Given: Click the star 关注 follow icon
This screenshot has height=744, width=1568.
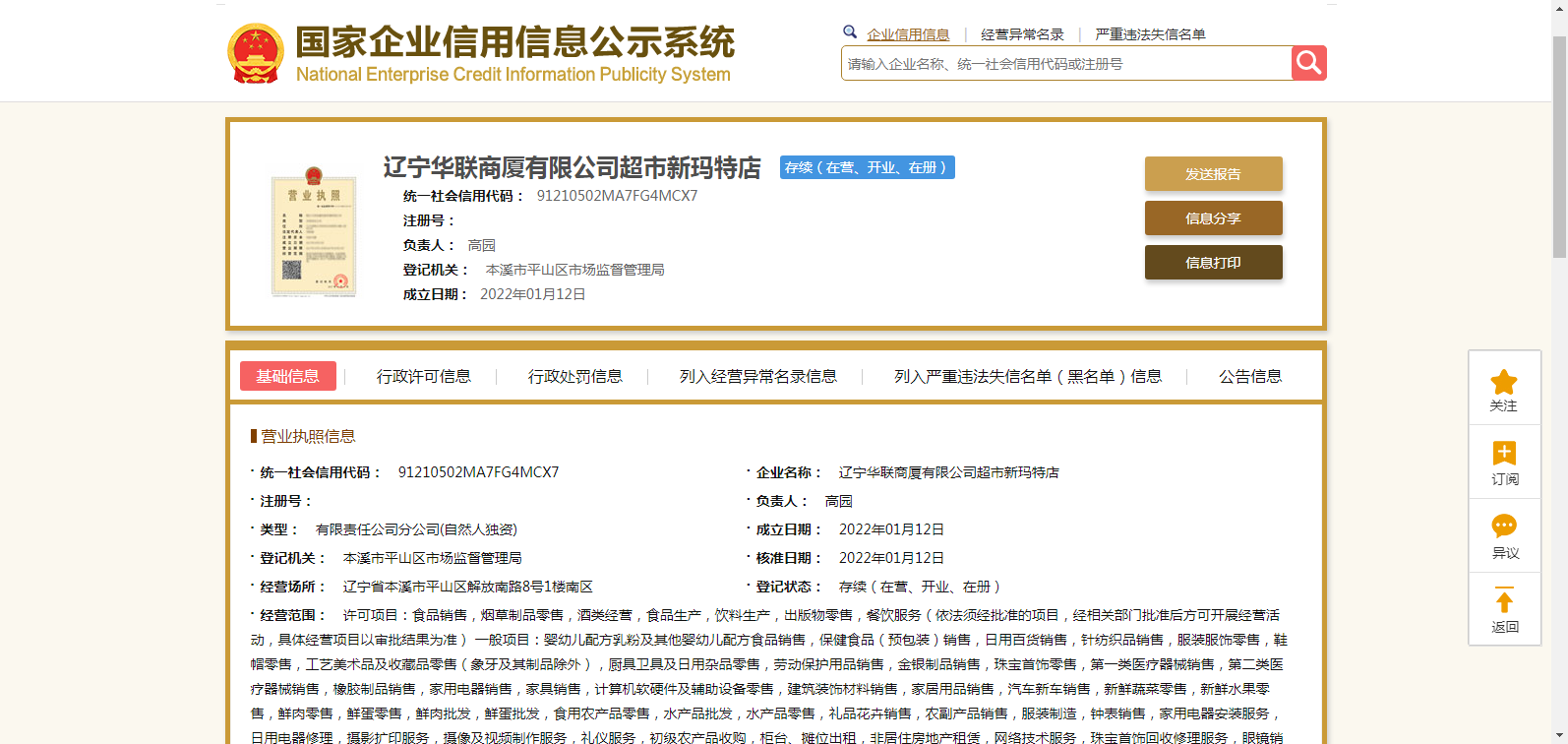Looking at the screenshot, I should (1504, 382).
